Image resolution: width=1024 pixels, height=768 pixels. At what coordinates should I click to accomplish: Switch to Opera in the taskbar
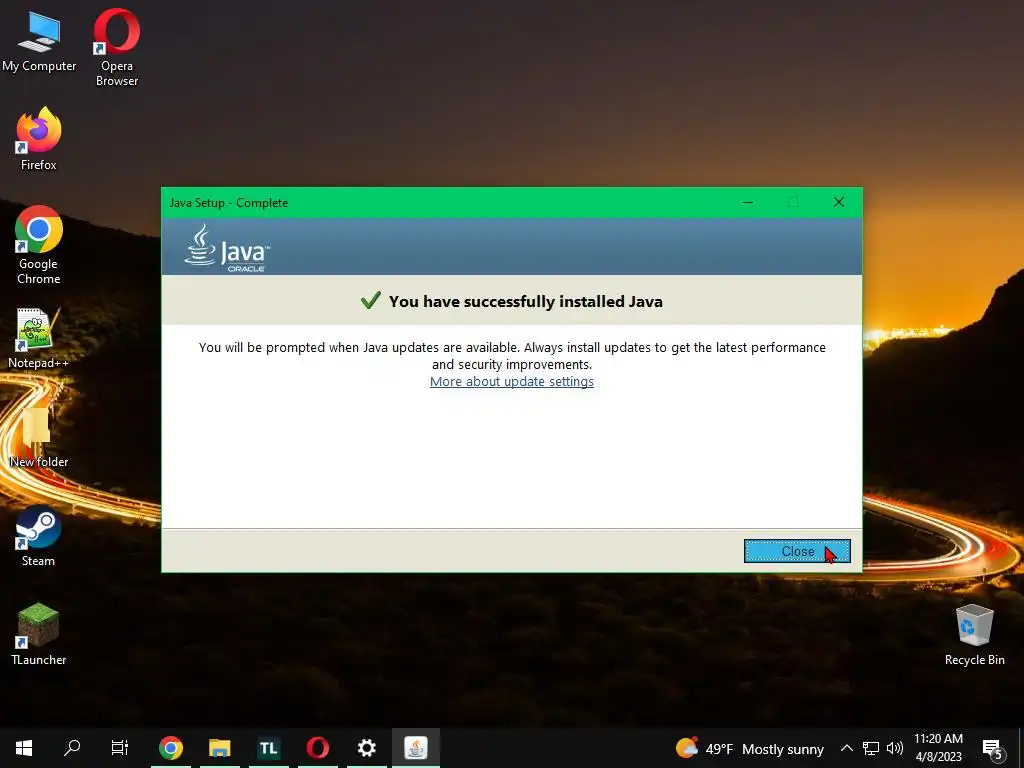pyautogui.click(x=317, y=748)
